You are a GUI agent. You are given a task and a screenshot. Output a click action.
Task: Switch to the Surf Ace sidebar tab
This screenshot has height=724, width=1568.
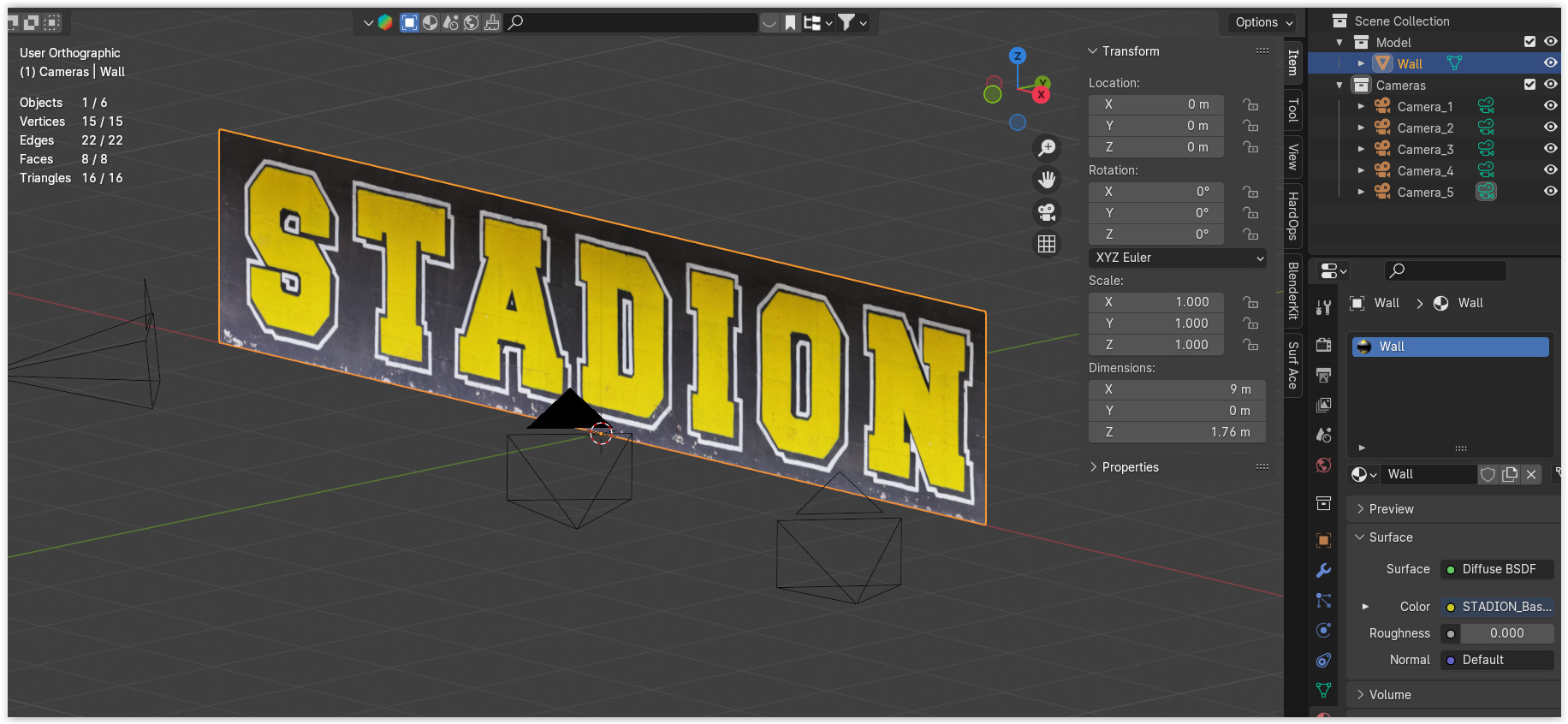pyautogui.click(x=1293, y=365)
